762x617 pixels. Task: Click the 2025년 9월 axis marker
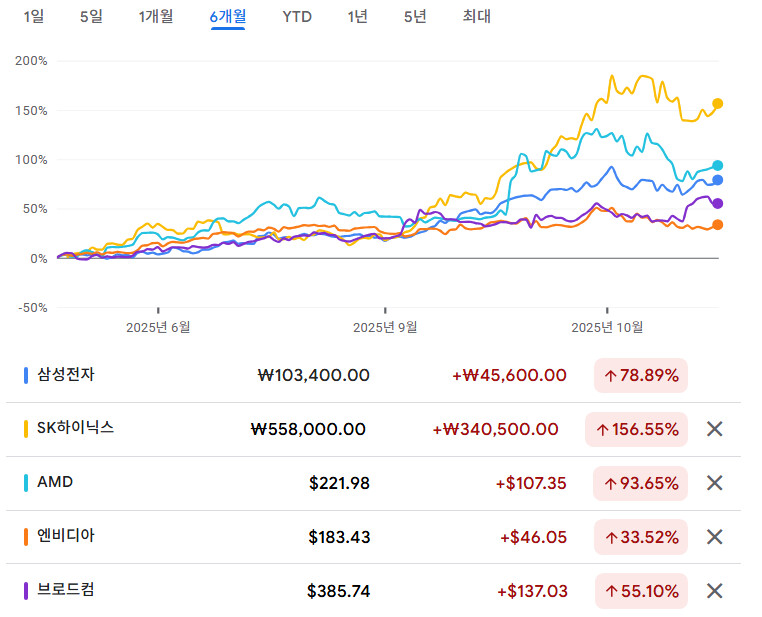tap(385, 326)
